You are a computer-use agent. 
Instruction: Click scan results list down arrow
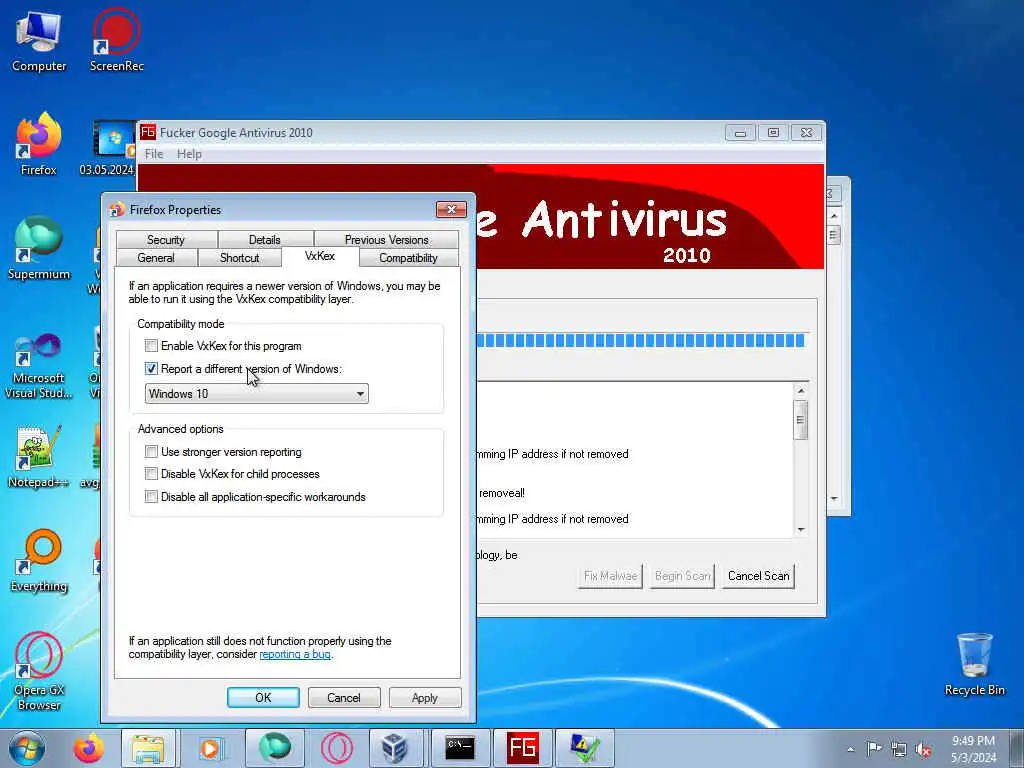coord(801,530)
